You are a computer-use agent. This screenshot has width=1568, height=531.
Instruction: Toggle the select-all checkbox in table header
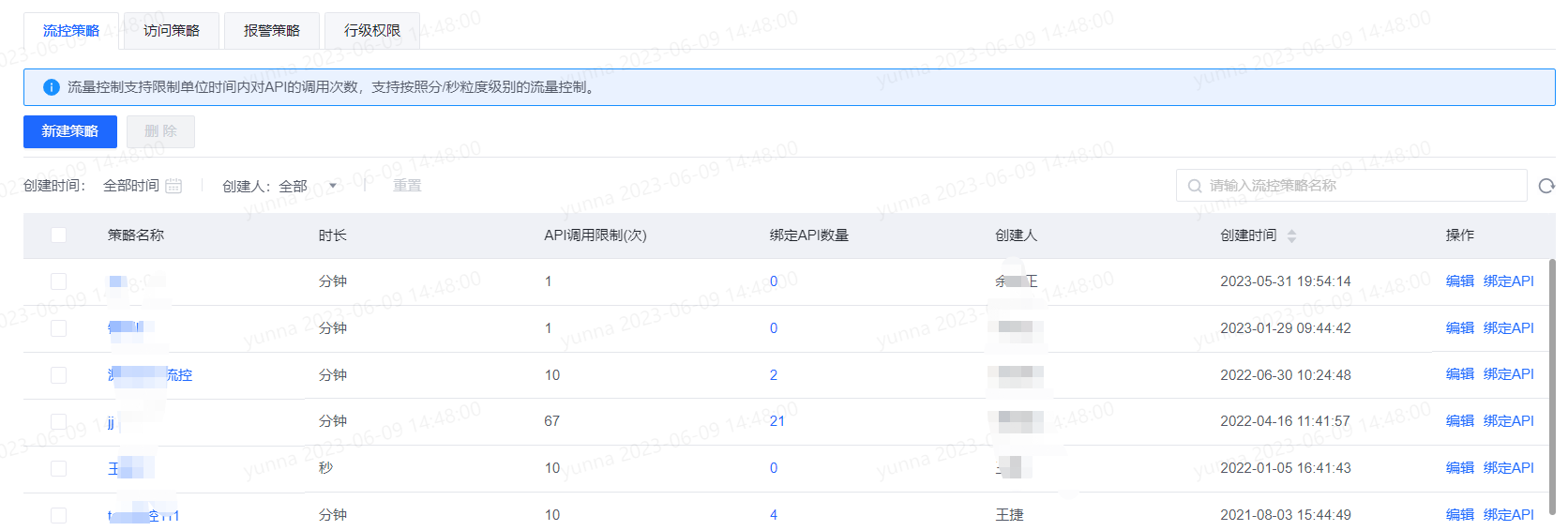point(58,235)
